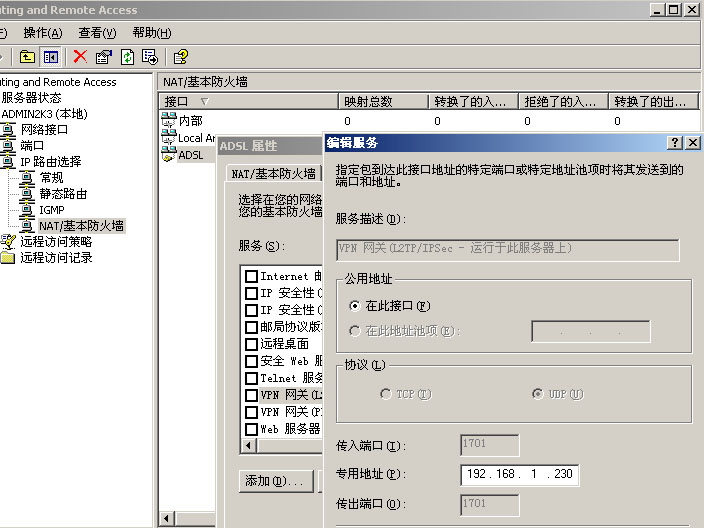Image resolution: width=704 pixels, height=528 pixels.
Task: Open the Help toolbar icon
Action: [181, 57]
